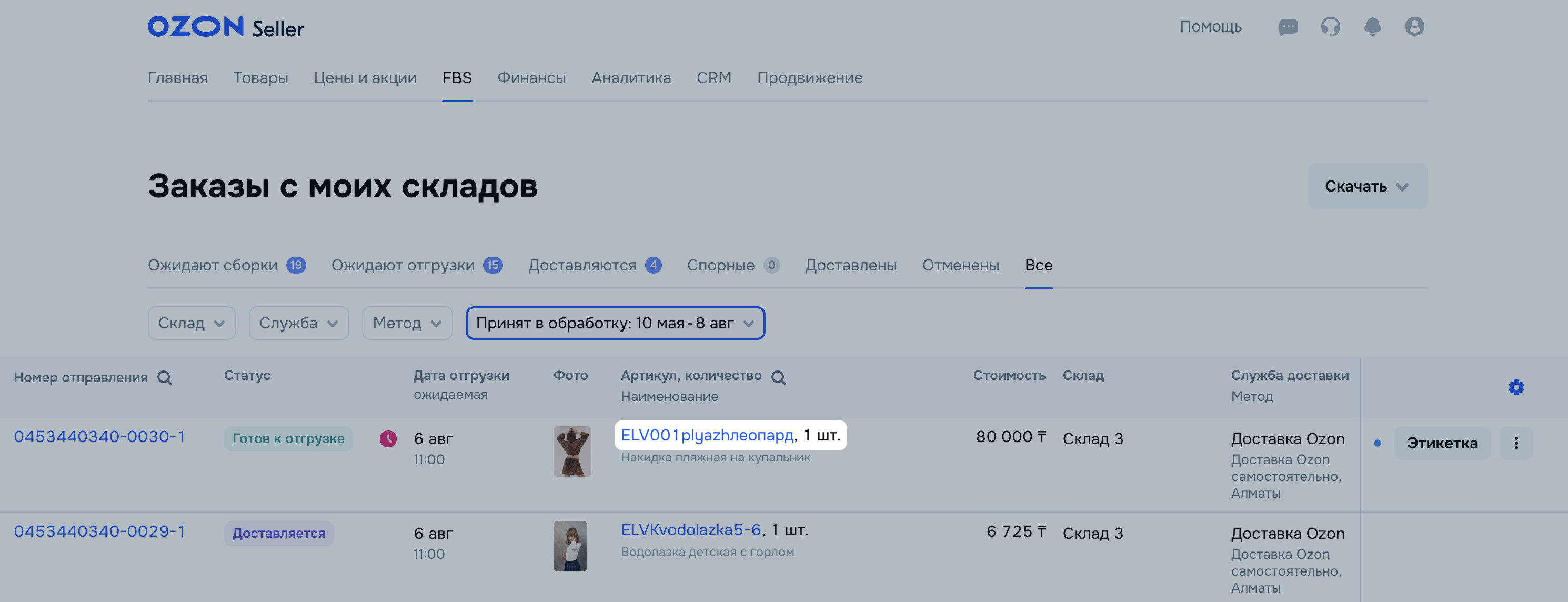Image resolution: width=1568 pixels, height=602 pixels.
Task: Open support headset icon
Action: pyautogui.click(x=1330, y=27)
